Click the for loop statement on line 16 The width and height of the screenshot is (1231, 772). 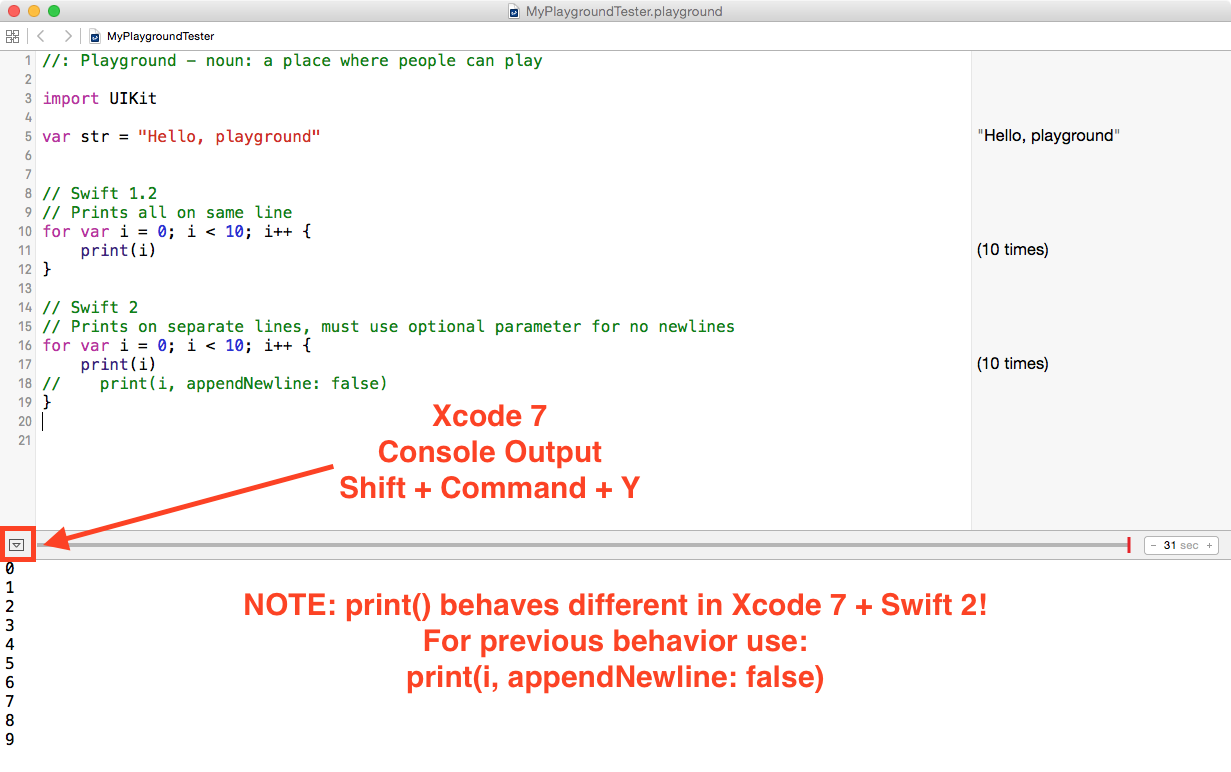pyautogui.click(x=177, y=345)
